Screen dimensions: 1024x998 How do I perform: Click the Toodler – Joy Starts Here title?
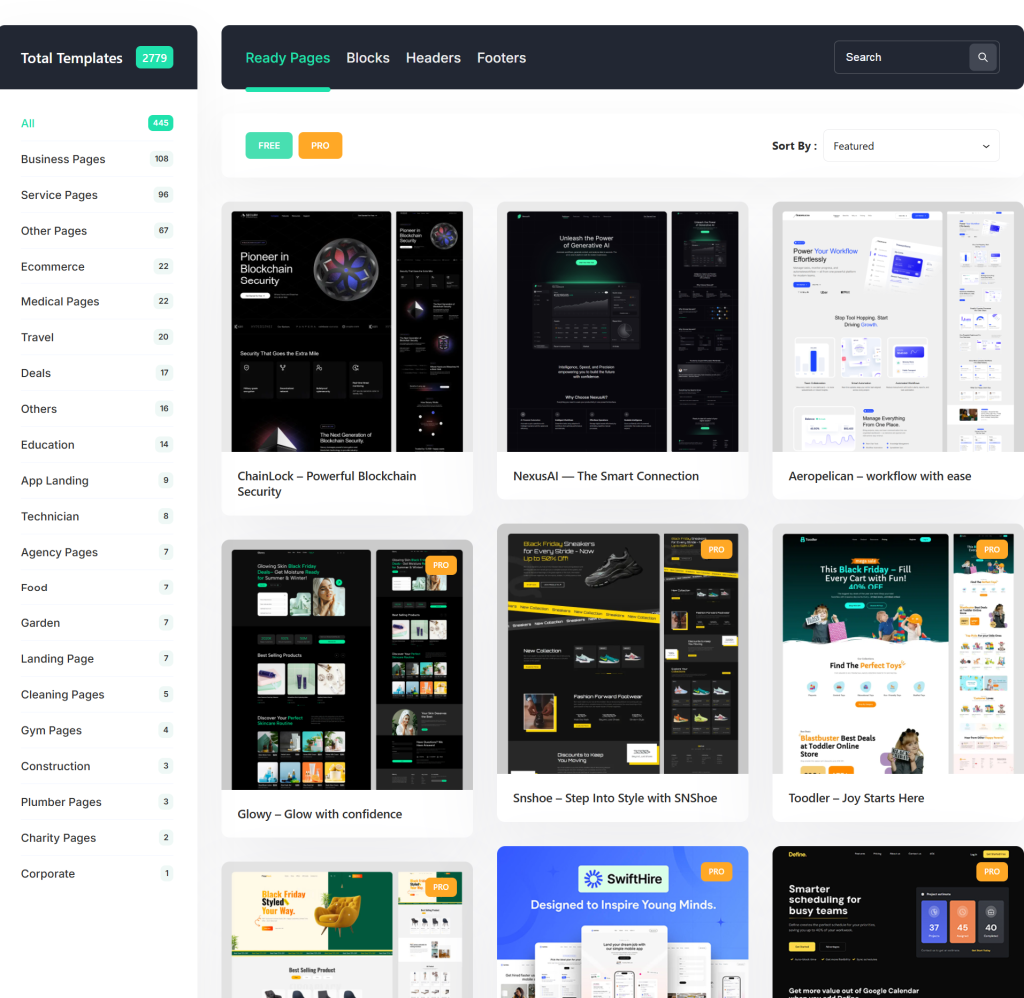point(856,798)
